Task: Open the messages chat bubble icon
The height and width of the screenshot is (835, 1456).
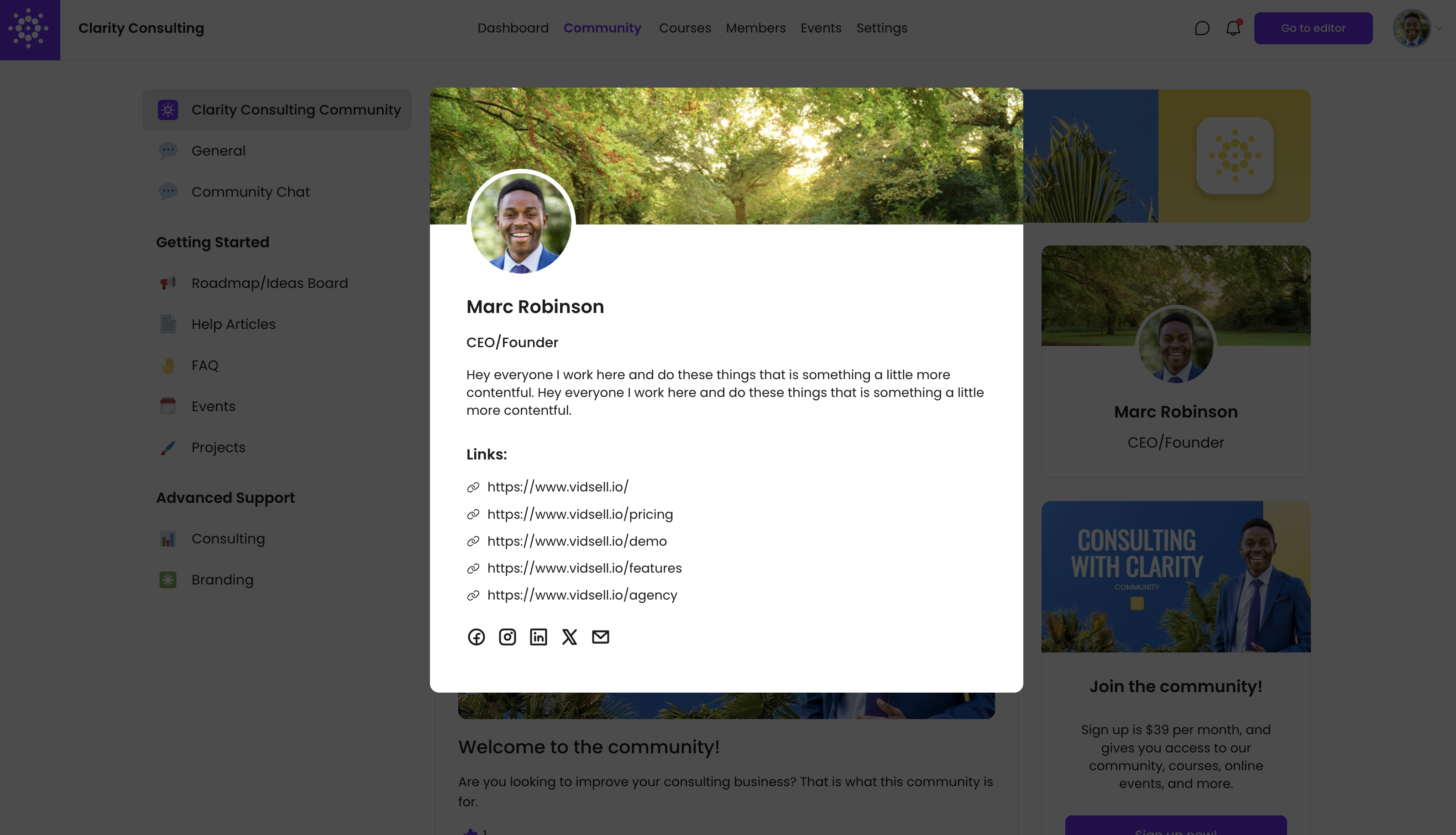Action: [1202, 28]
